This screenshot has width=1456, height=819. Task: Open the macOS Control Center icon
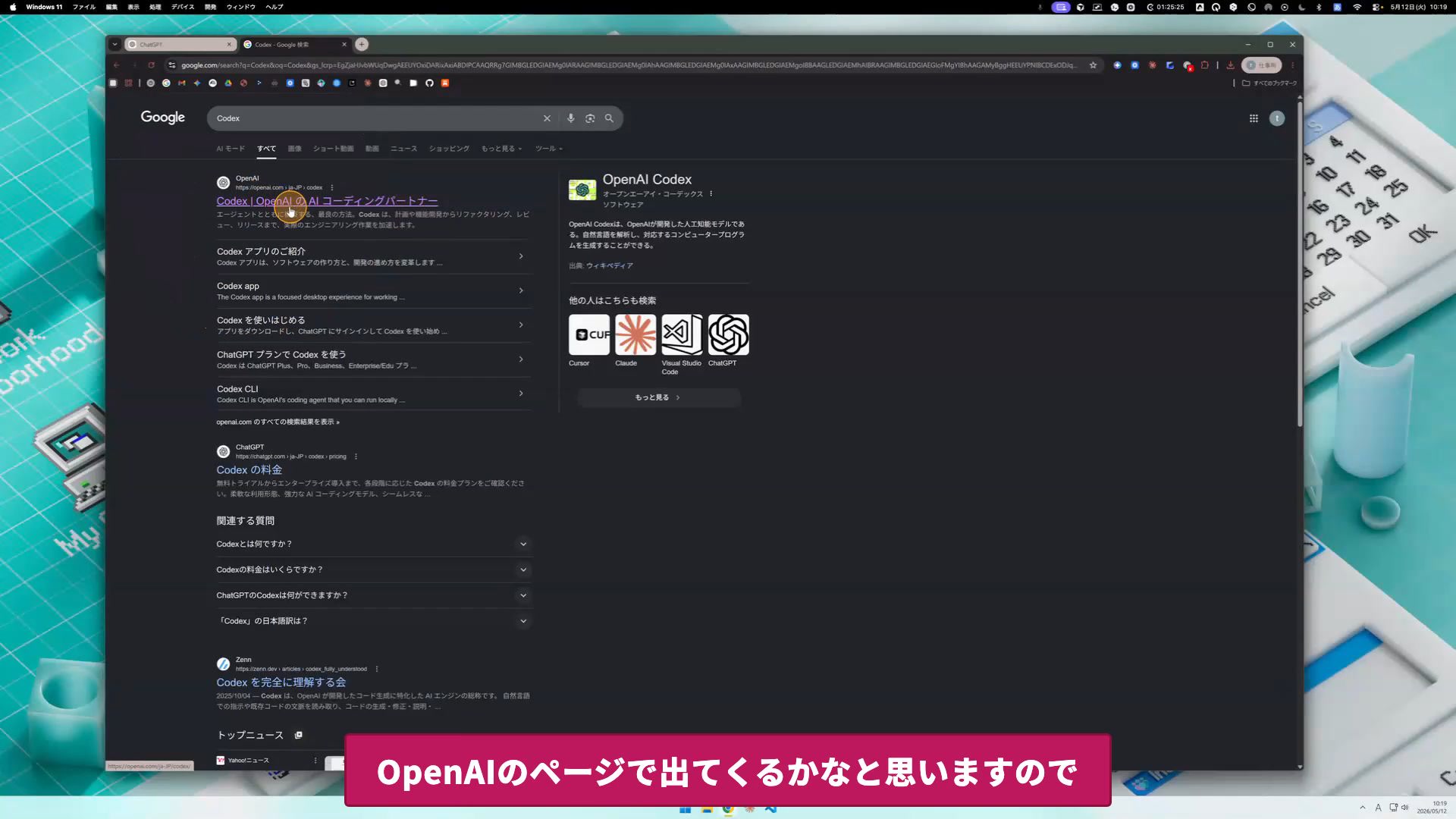click(1376, 7)
